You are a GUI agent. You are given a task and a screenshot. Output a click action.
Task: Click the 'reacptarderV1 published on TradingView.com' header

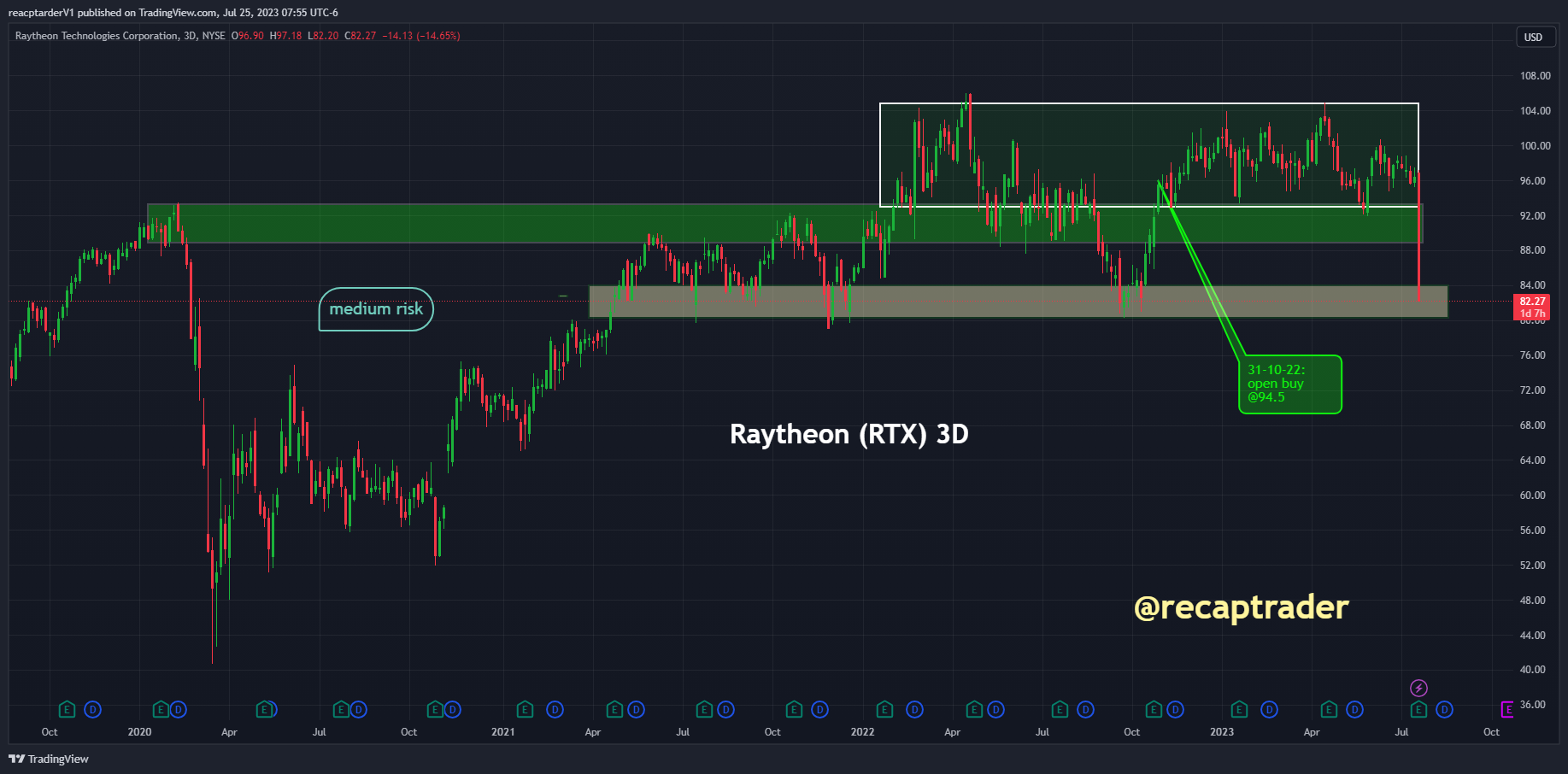(x=173, y=13)
